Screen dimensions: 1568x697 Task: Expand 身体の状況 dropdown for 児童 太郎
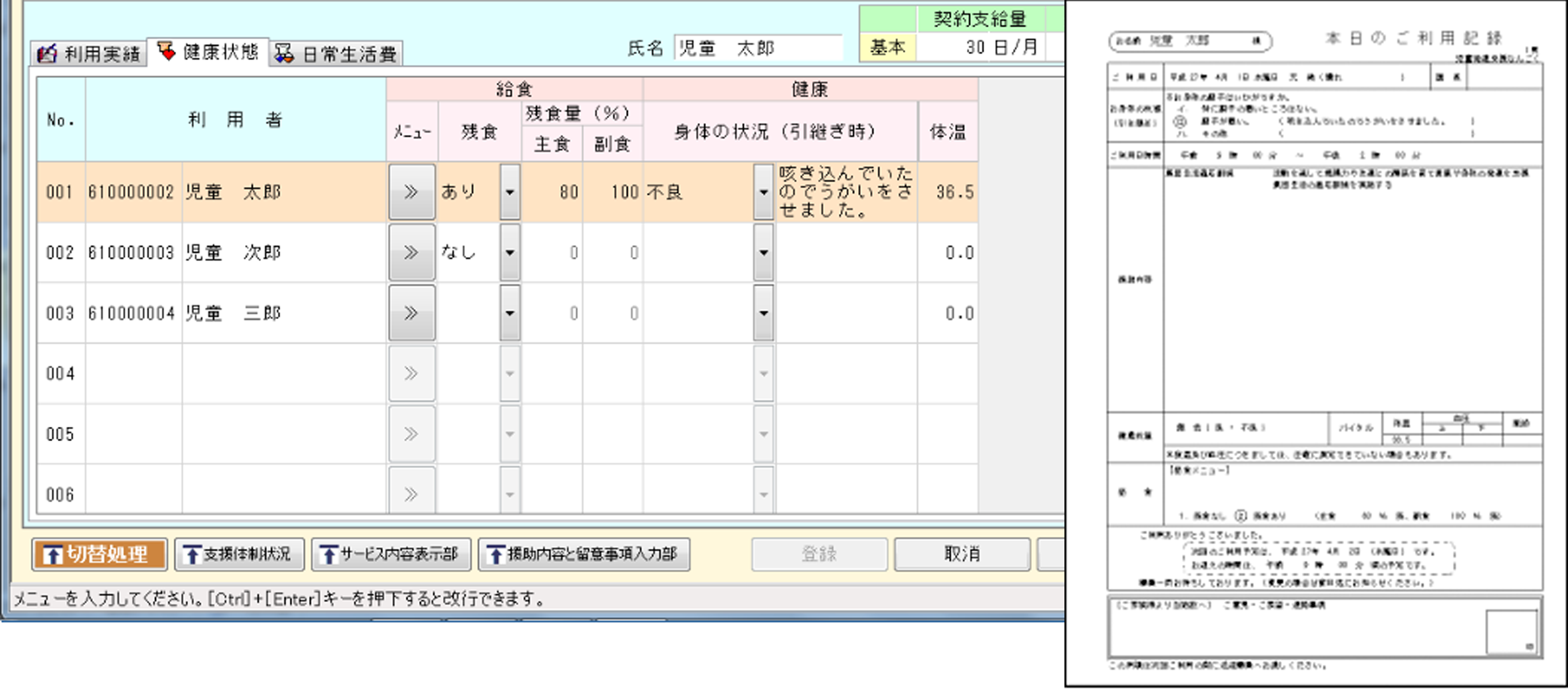tap(764, 192)
